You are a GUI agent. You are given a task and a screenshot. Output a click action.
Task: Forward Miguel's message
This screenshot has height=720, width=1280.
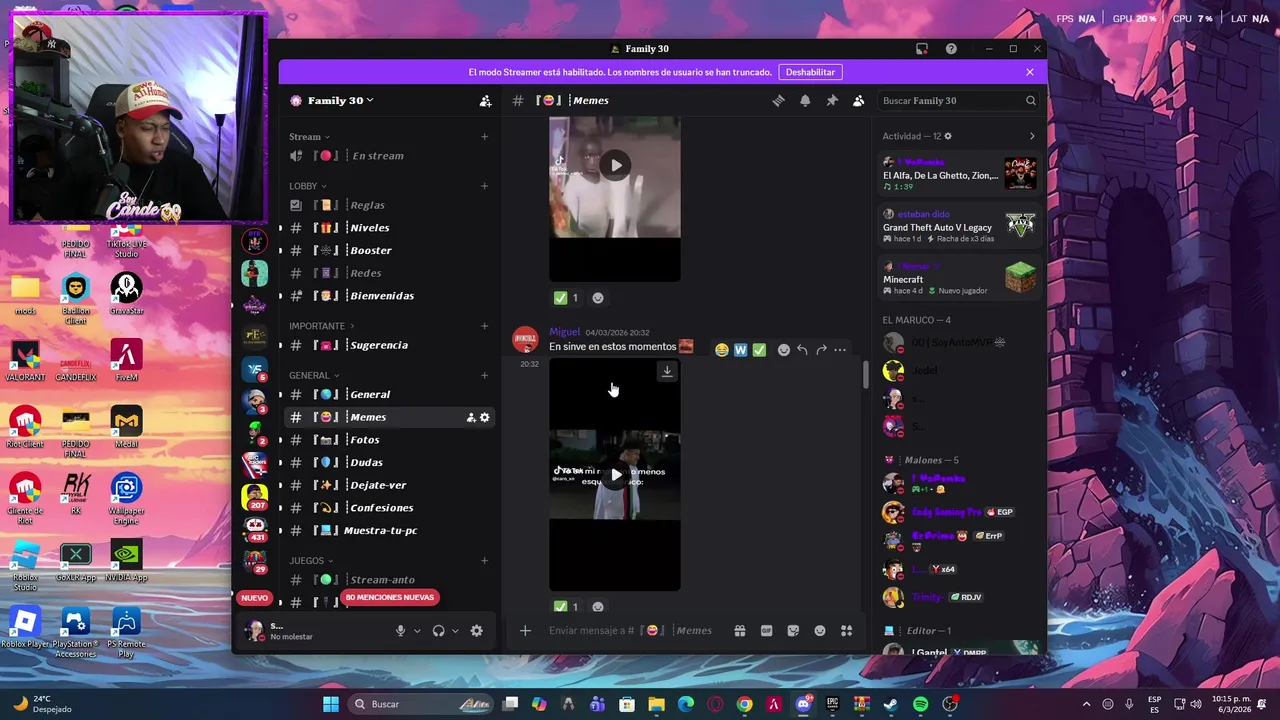coord(821,350)
